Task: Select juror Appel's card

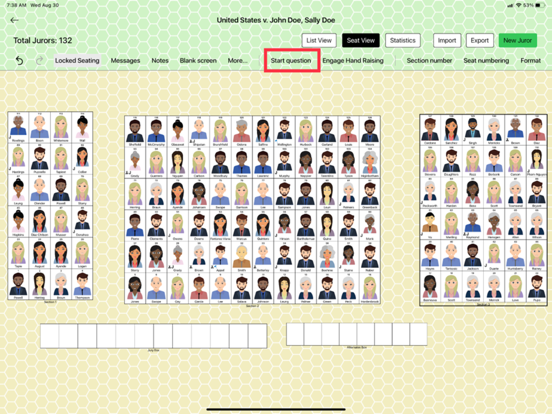Action: [220, 257]
